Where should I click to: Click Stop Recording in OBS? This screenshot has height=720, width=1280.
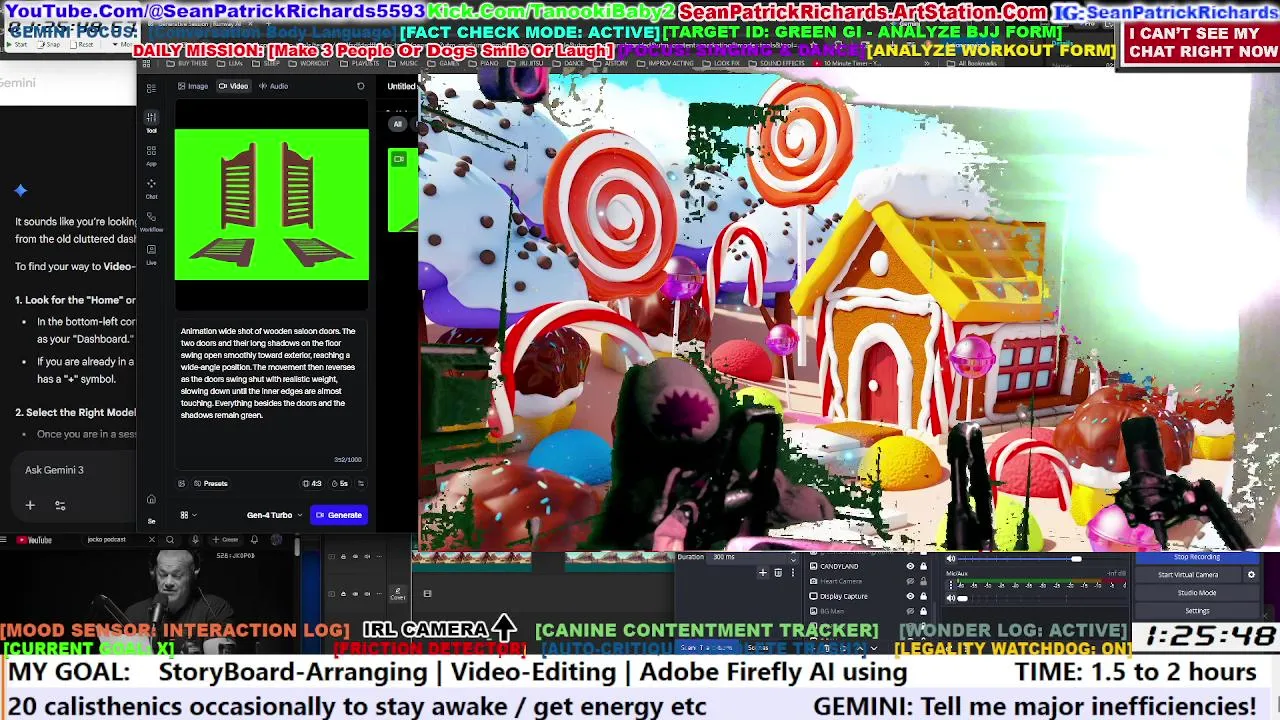point(1196,557)
